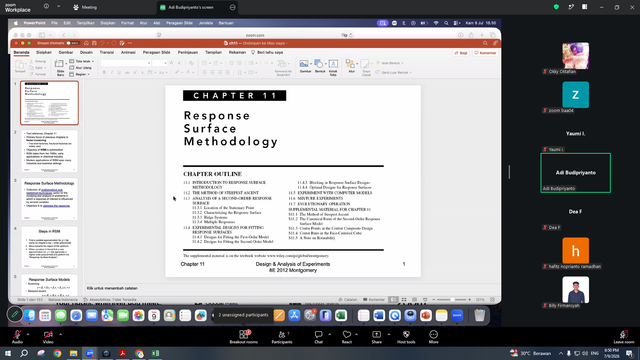This screenshot has width=640, height=360.
Task: Expand share options arrow beside Share
Action: click(x=389, y=334)
